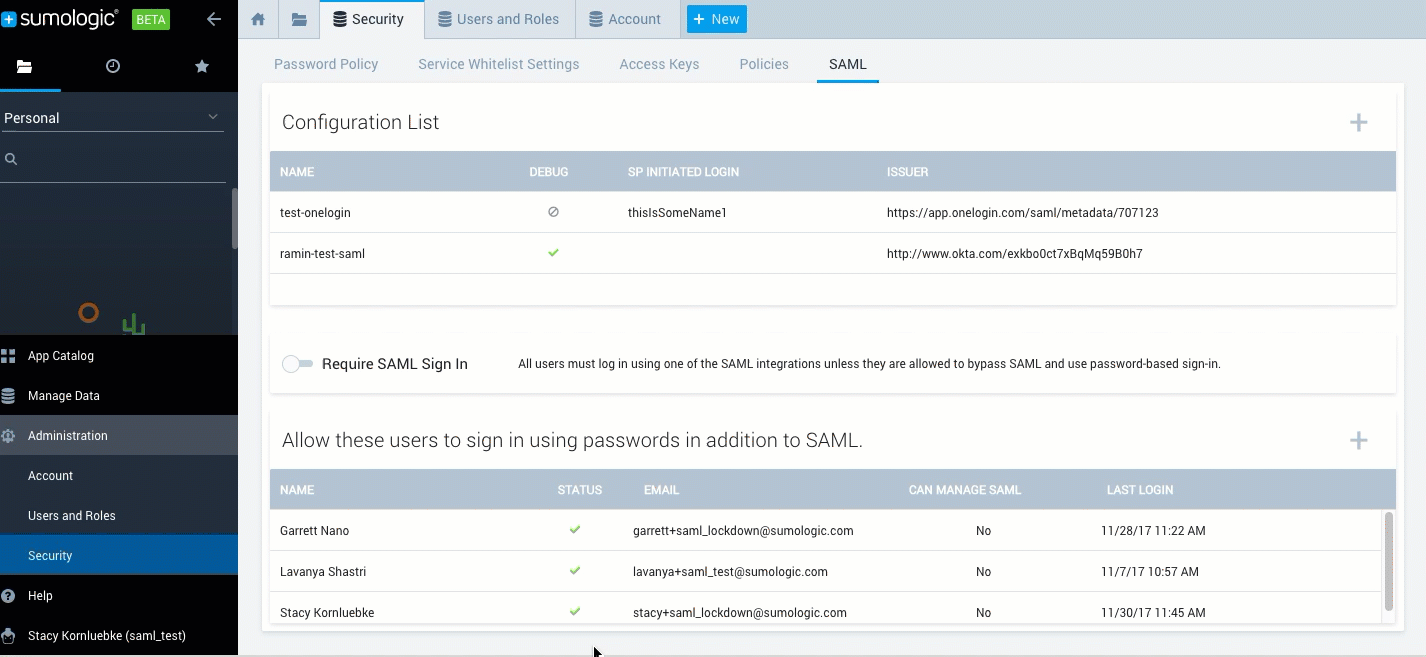Image resolution: width=1426 pixels, height=657 pixels.
Task: Open the folder library icon tab
Action: (x=299, y=19)
